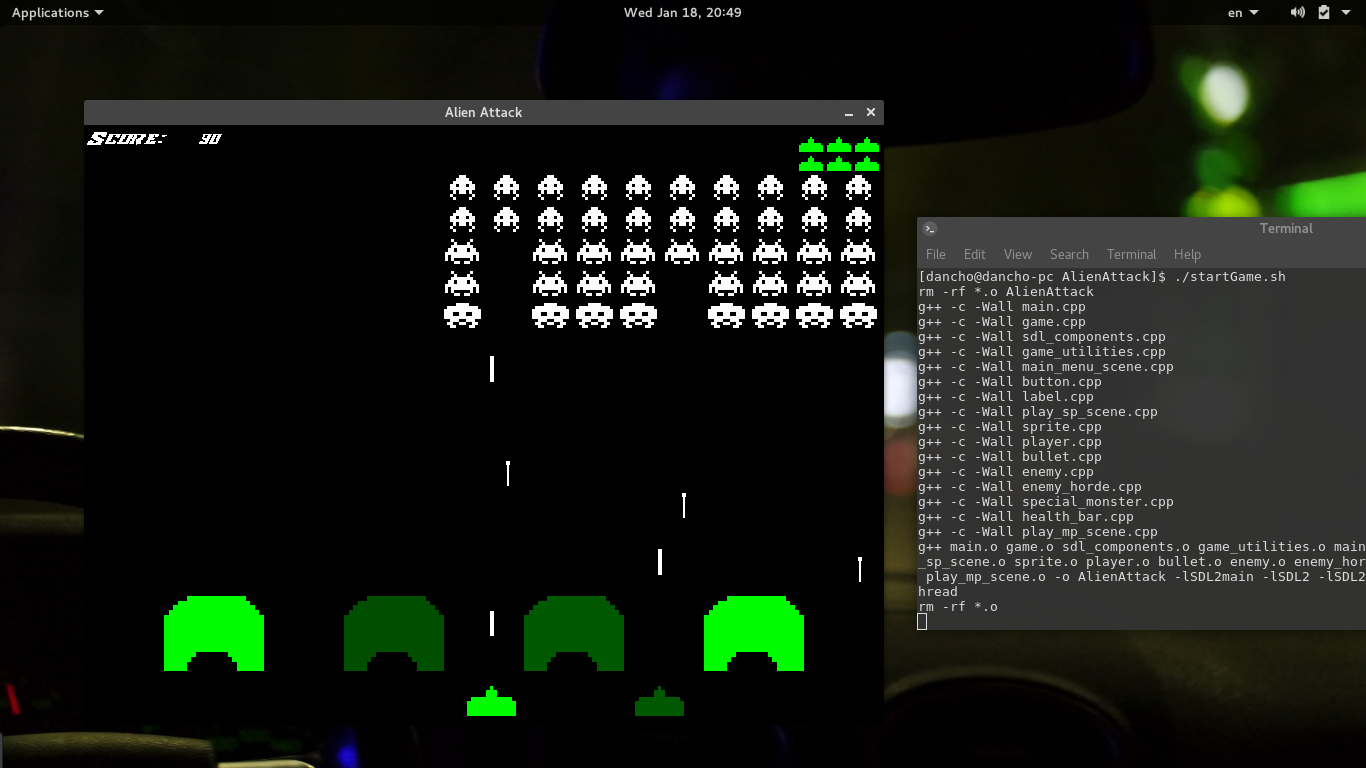Click the line compiling sprite.cpp
Image resolution: width=1366 pixels, height=768 pixels.
coord(1010,427)
